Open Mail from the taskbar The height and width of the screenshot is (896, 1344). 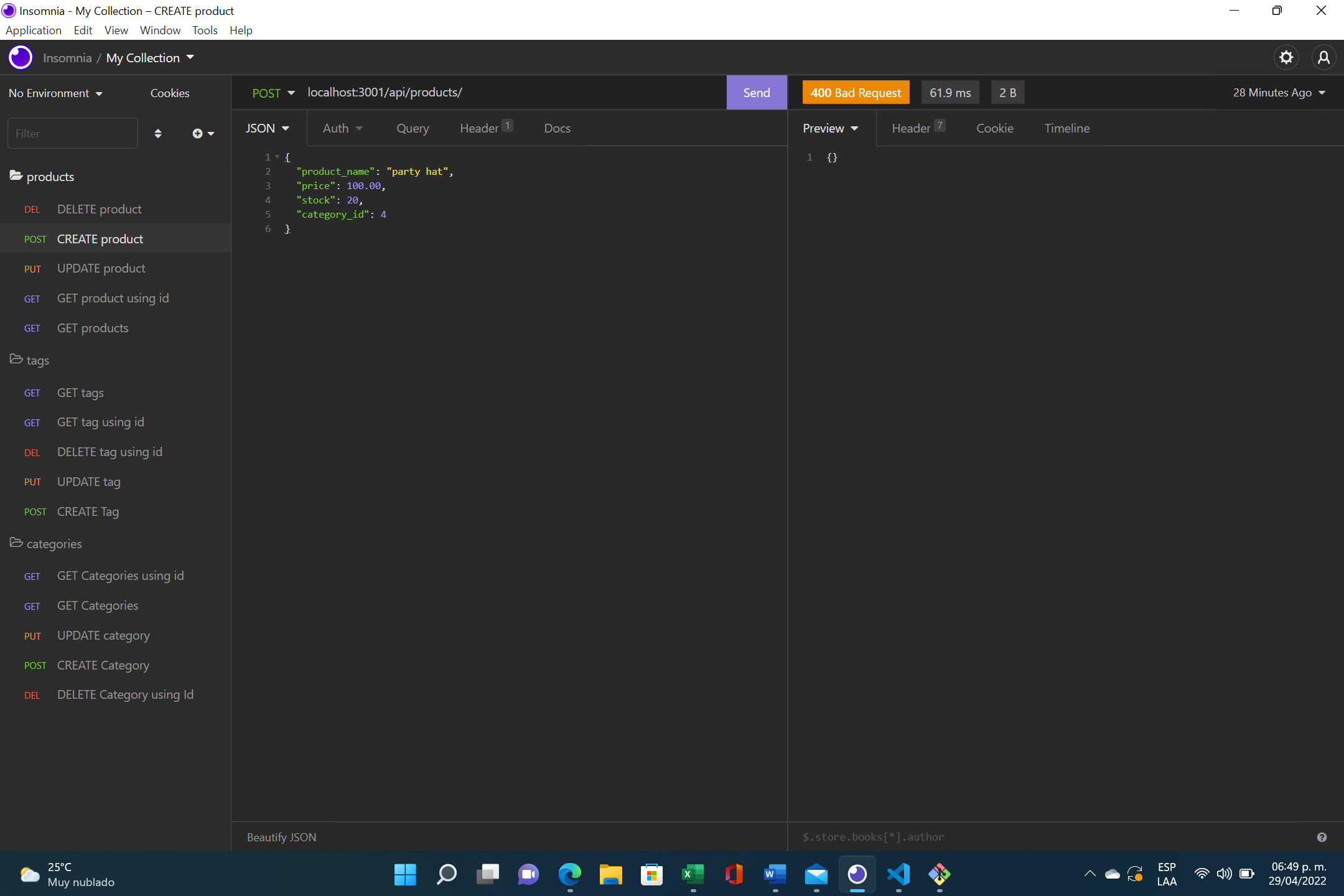(x=816, y=874)
